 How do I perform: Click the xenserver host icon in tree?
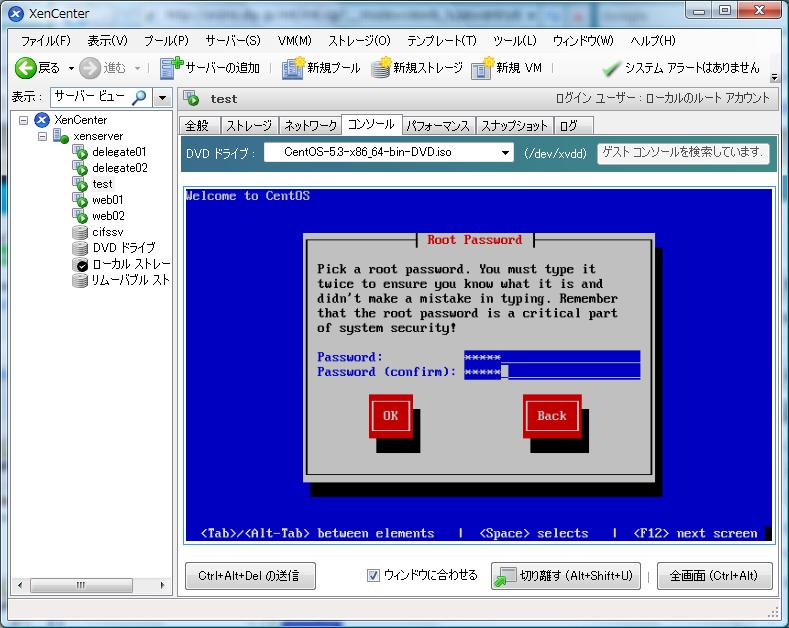[x=61, y=136]
